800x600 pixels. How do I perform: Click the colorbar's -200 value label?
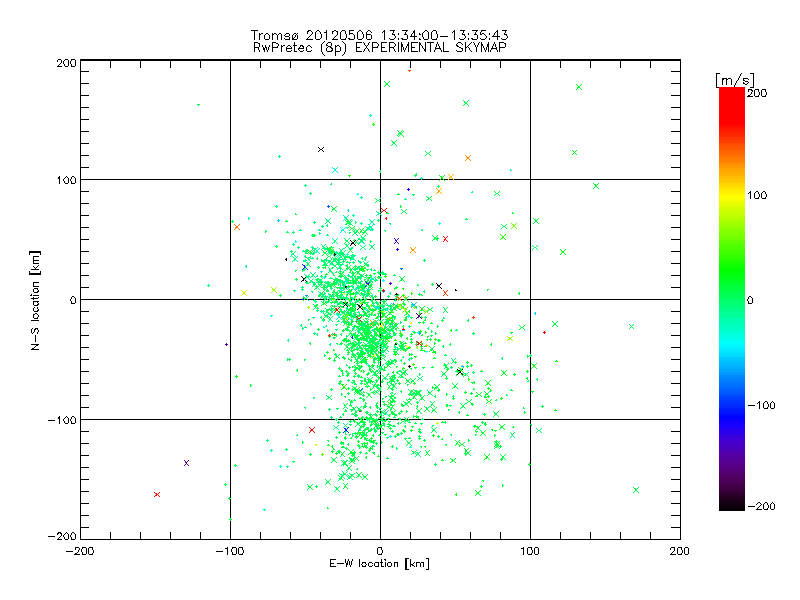click(x=761, y=506)
